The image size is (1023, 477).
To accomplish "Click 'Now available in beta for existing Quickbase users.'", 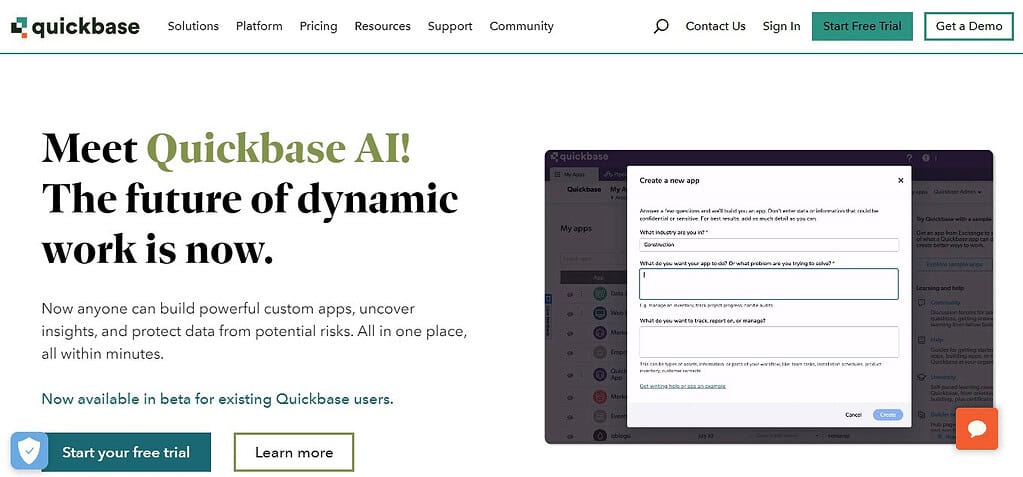I will click(x=217, y=399).
